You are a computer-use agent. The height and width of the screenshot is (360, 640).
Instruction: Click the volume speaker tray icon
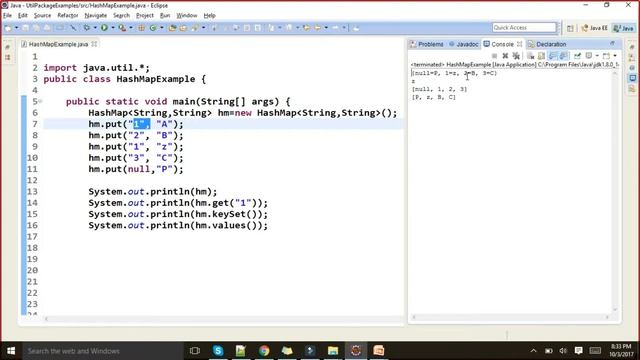tap(563, 351)
